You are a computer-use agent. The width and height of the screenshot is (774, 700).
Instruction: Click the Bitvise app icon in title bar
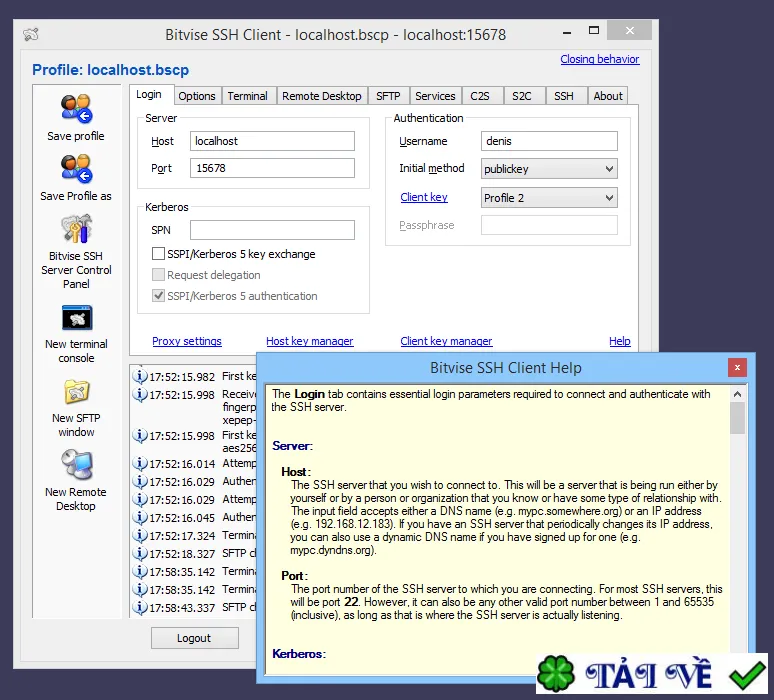tap(31, 34)
